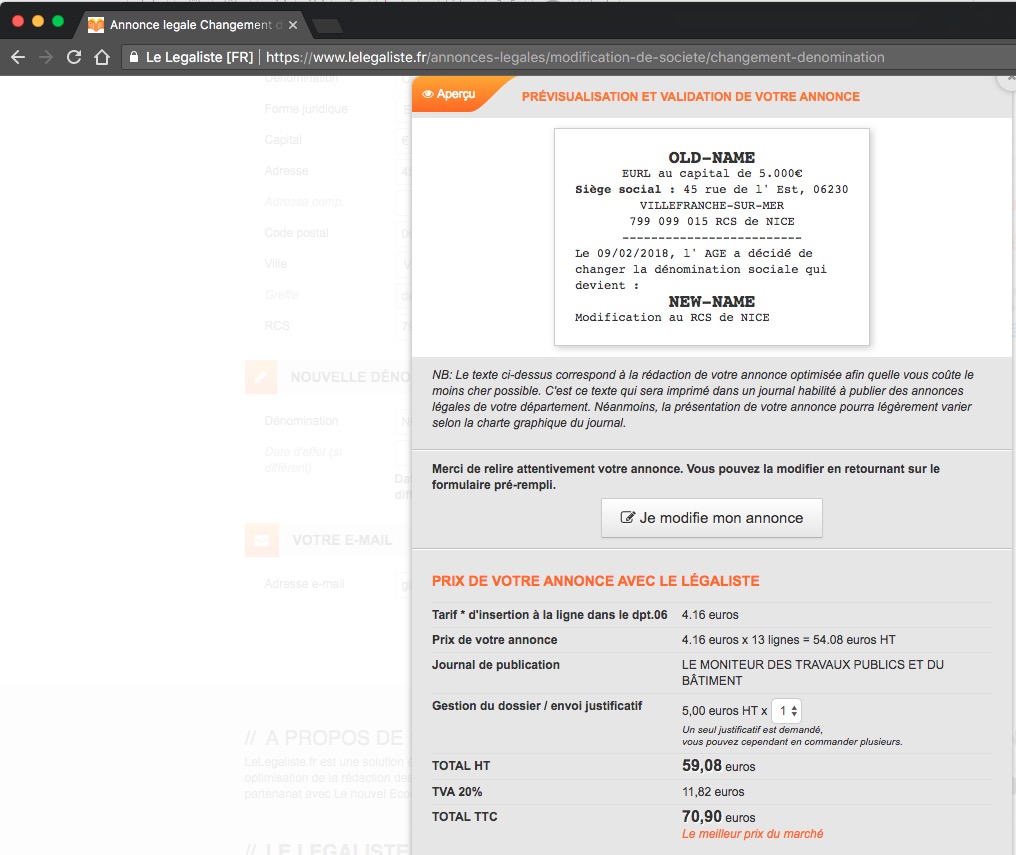
Task: Click the 'OLD-NAME' title in the preview
Action: click(x=711, y=157)
